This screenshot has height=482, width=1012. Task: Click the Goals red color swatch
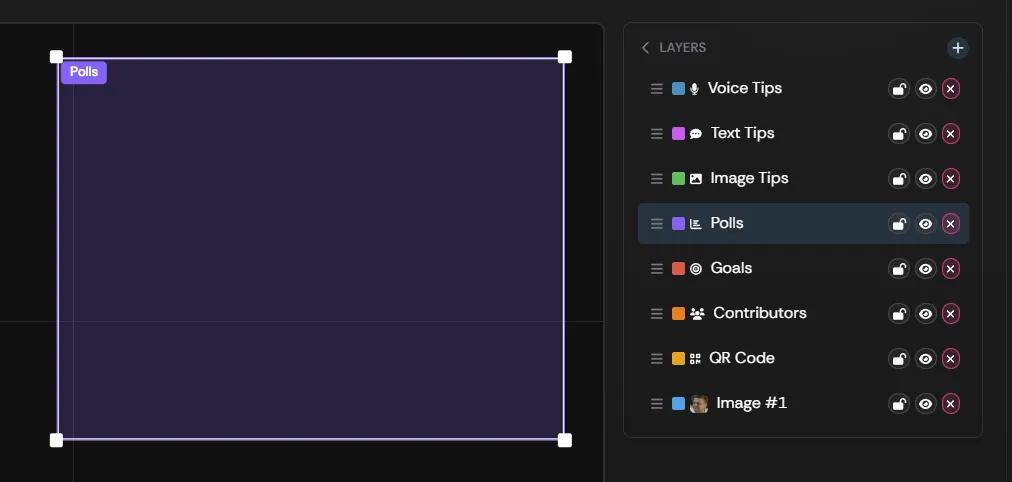[x=678, y=268]
